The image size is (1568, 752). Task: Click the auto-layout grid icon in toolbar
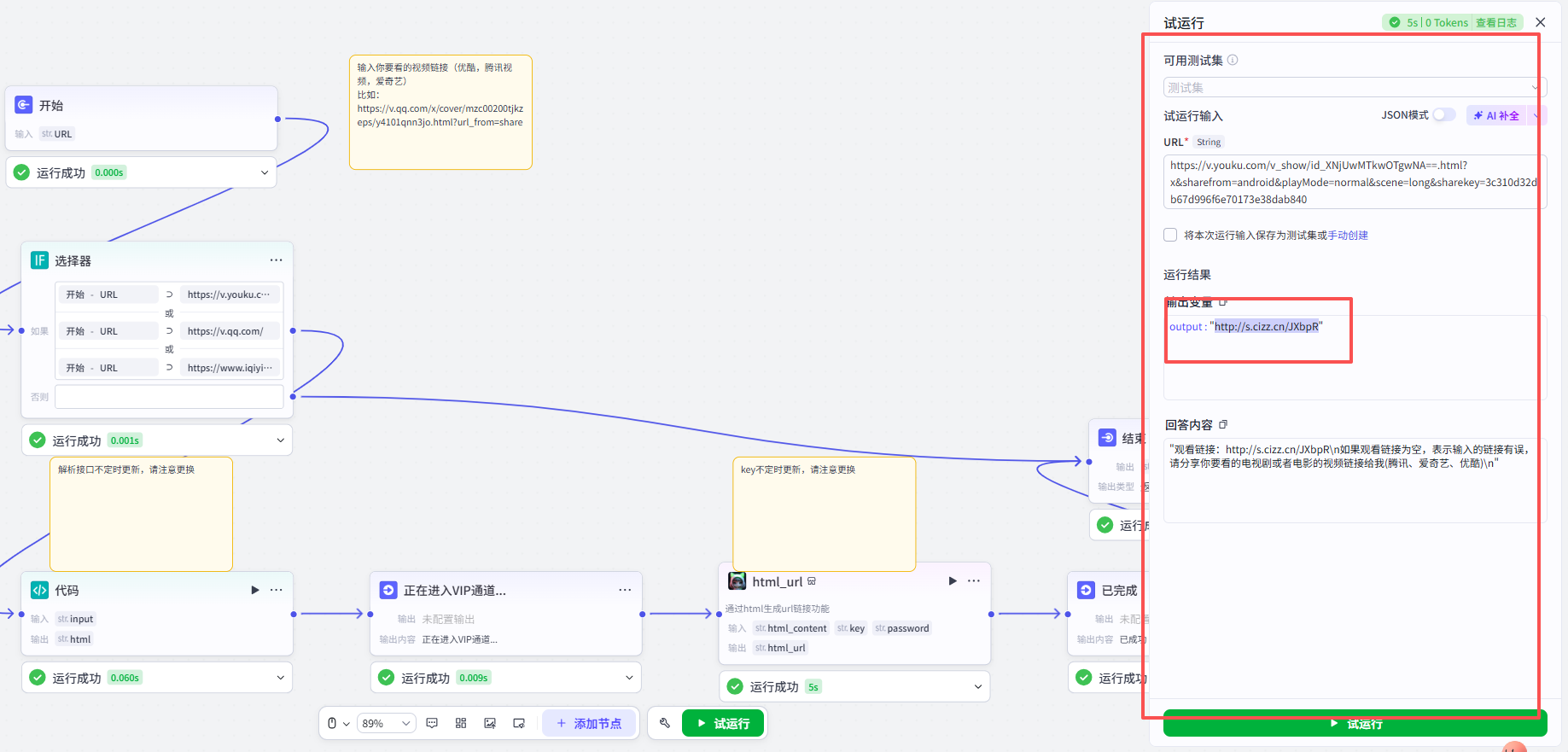(x=461, y=723)
